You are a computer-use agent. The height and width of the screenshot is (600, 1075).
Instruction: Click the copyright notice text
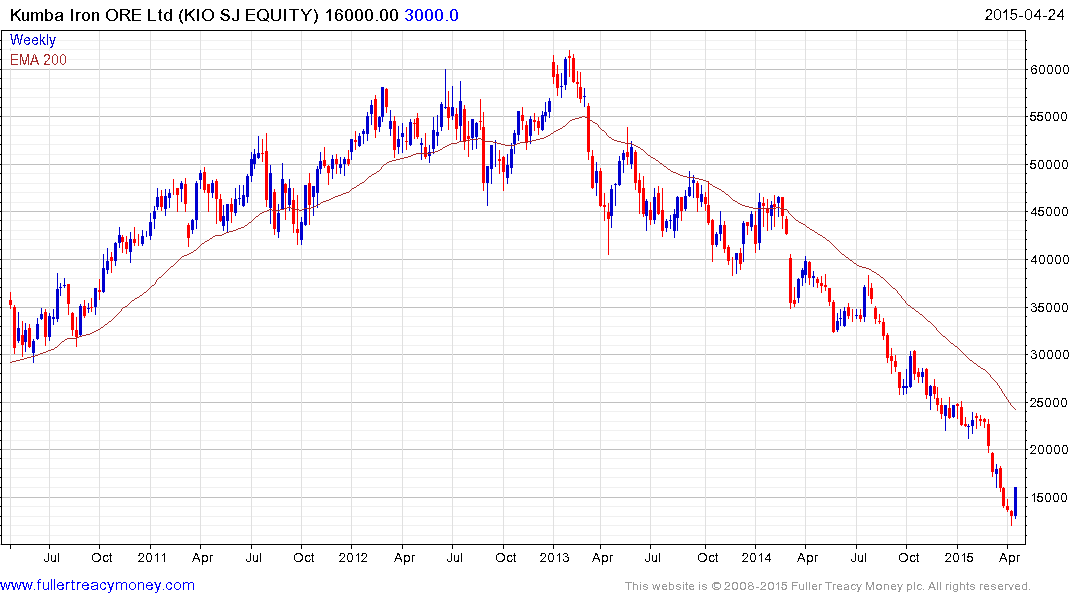(828, 586)
